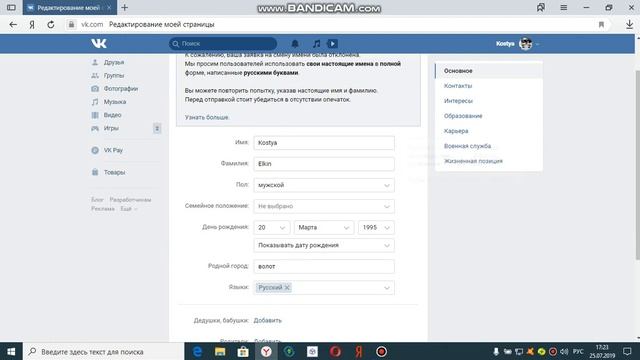Image resolution: width=640 pixels, height=360 pixels.
Task: Click the РУС keyboard language indicator
Action: tap(578, 351)
